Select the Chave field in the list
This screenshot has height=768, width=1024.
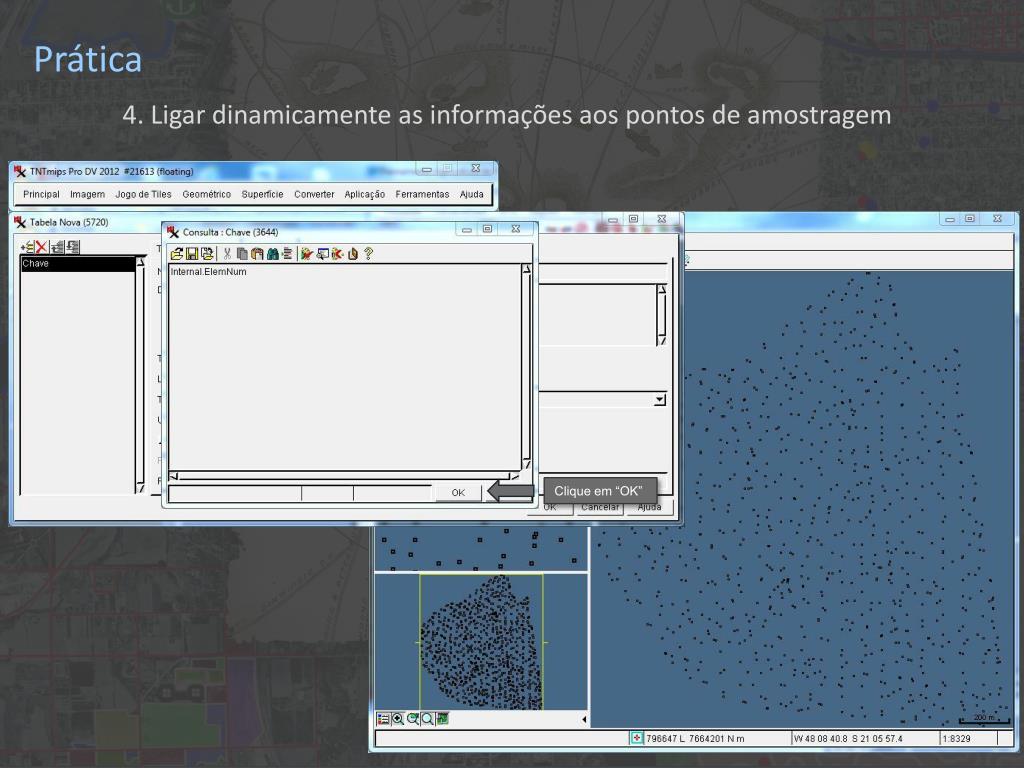coord(78,263)
